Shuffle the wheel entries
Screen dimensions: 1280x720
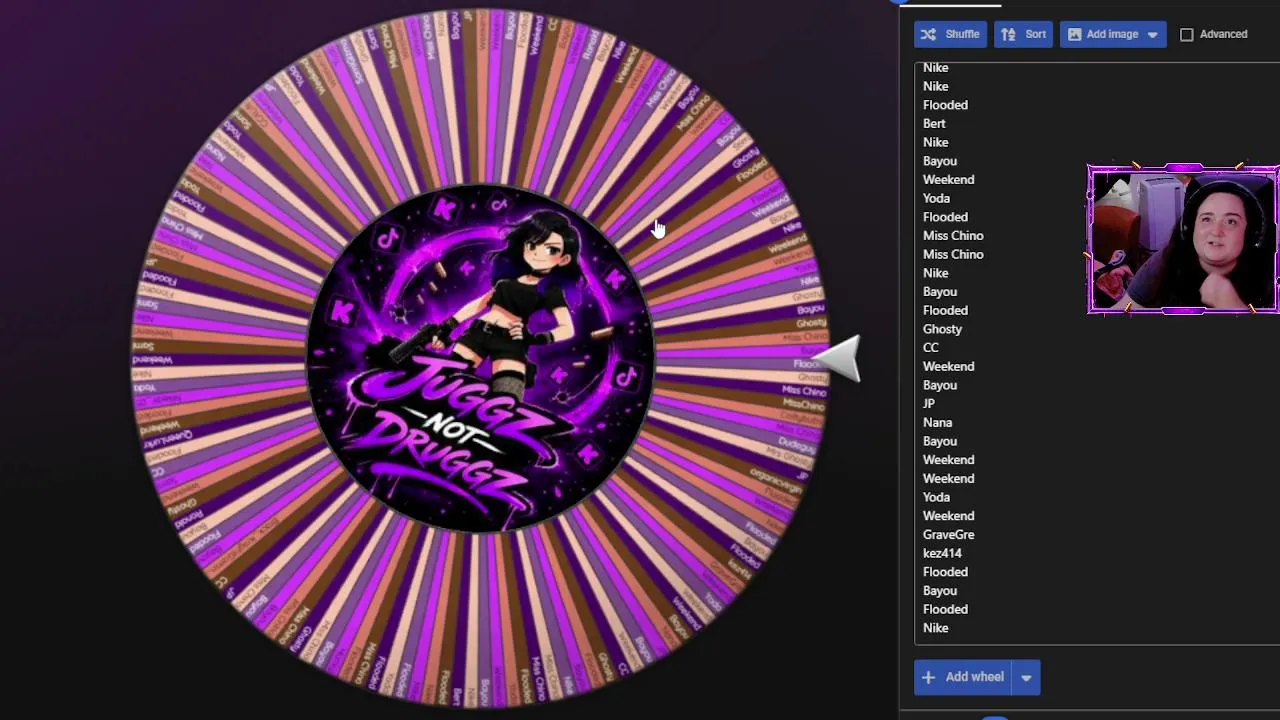(951, 34)
